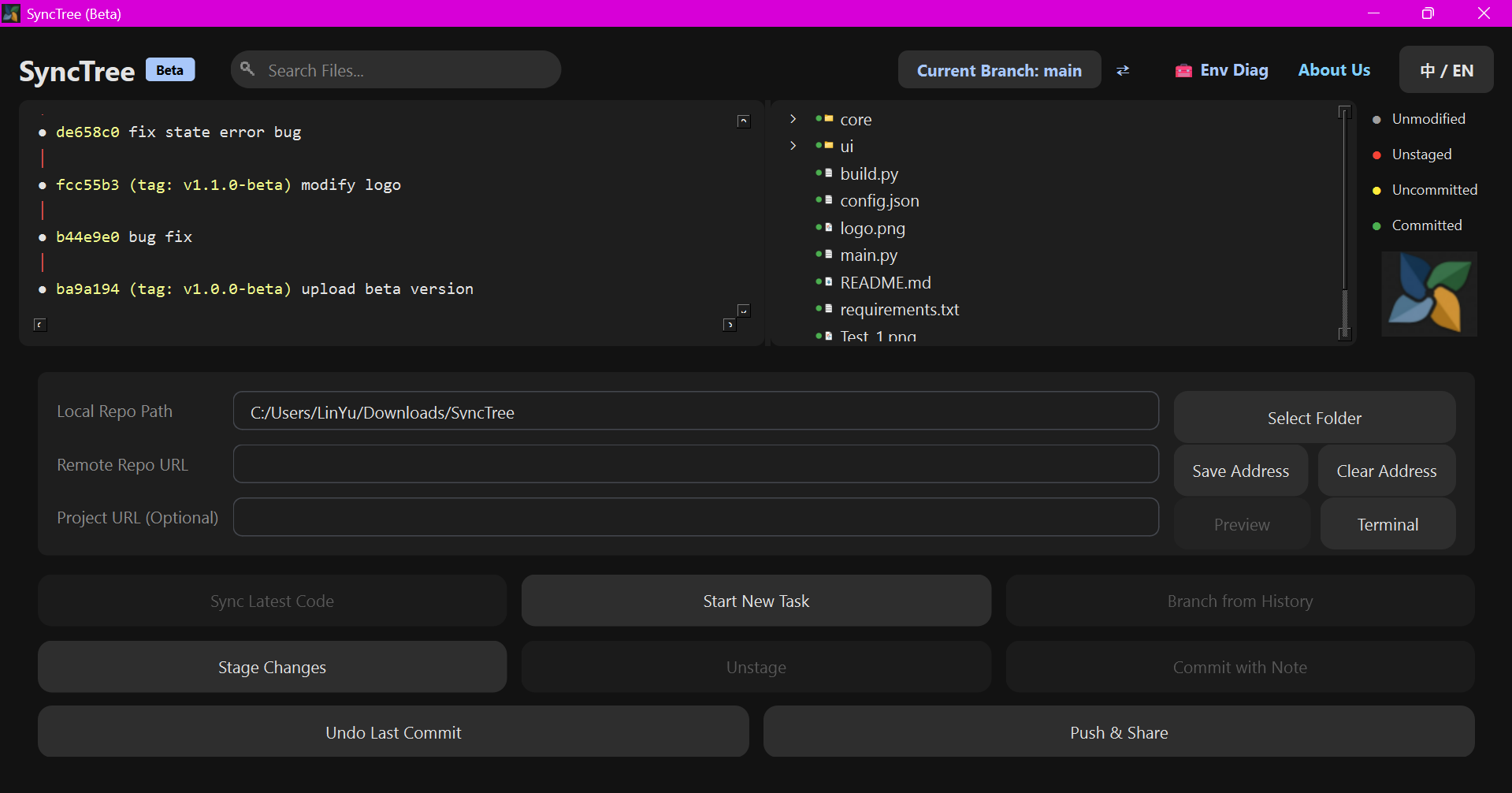Click the build.py file icon
This screenshot has height=793, width=1512.
tap(829, 173)
